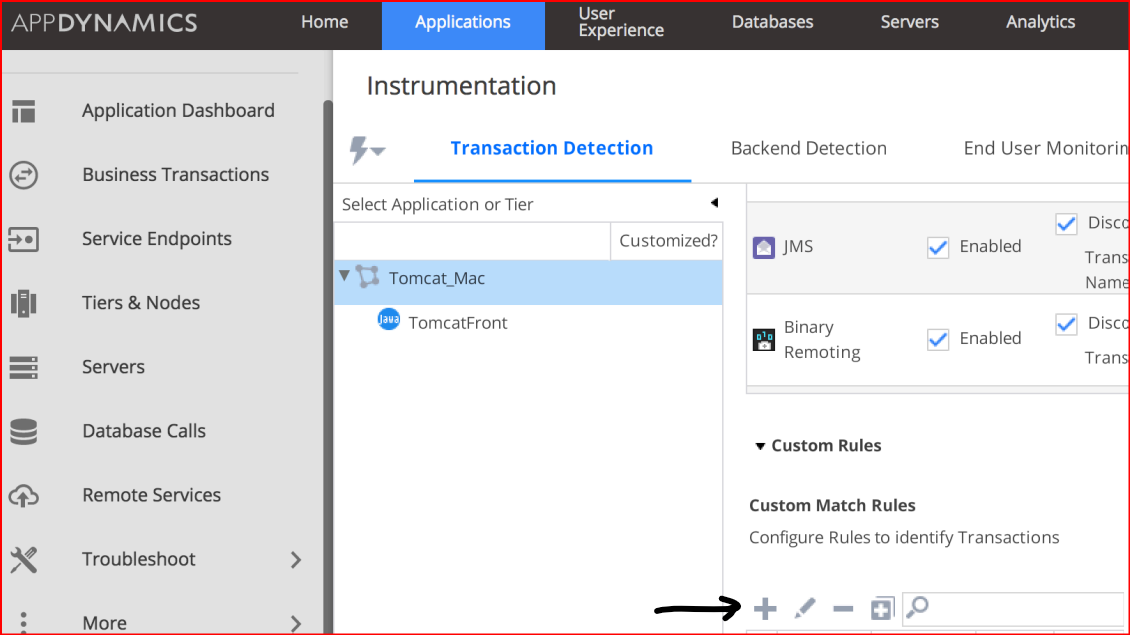This screenshot has height=635, width=1130.
Task: Select the Applications top menu
Action: pyautogui.click(x=463, y=25)
